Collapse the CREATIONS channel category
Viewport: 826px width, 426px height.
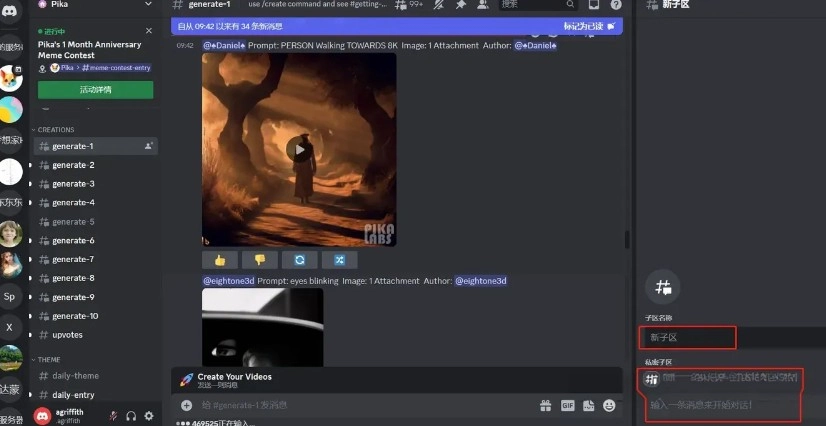click(56, 129)
